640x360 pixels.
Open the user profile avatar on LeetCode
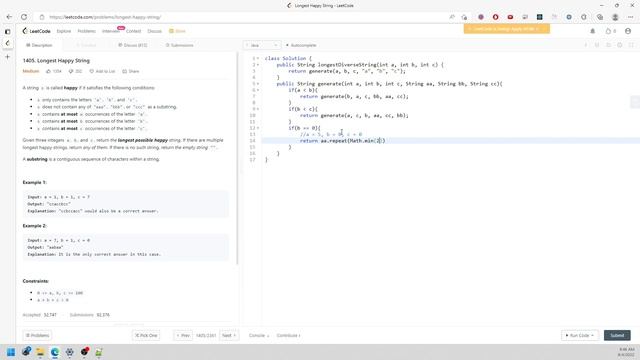[x=628, y=31]
